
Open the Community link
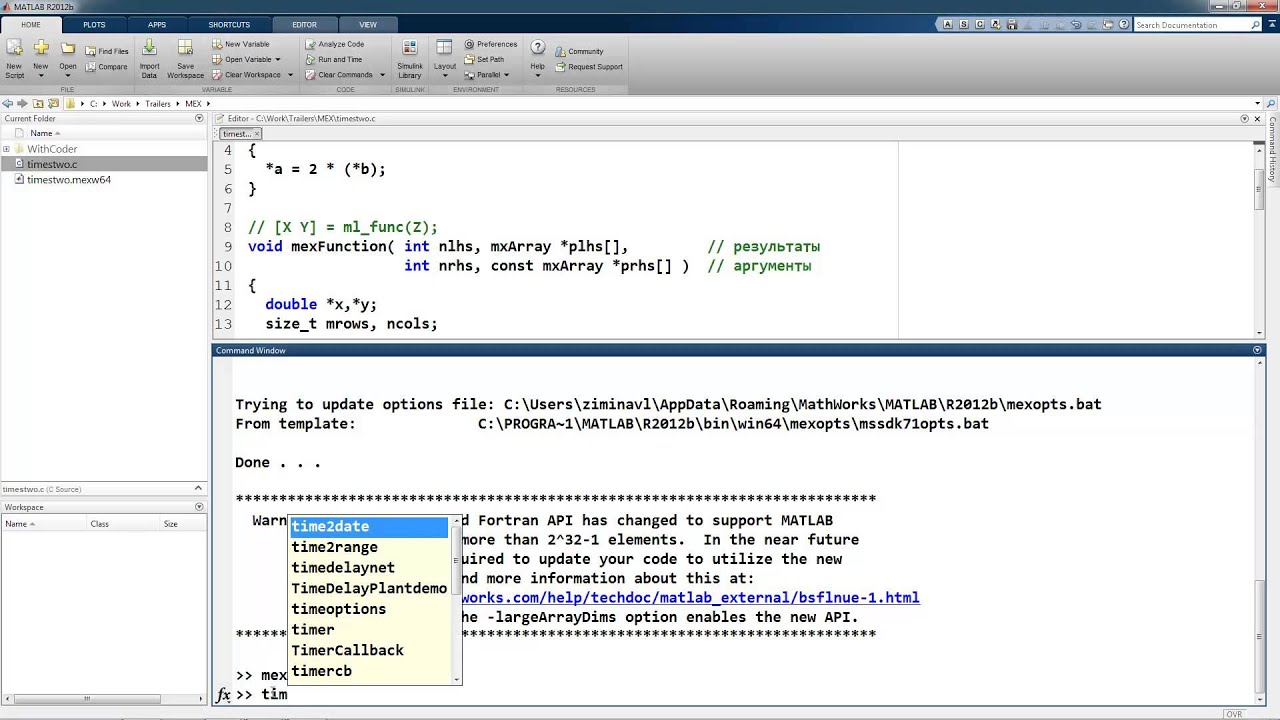tap(579, 51)
